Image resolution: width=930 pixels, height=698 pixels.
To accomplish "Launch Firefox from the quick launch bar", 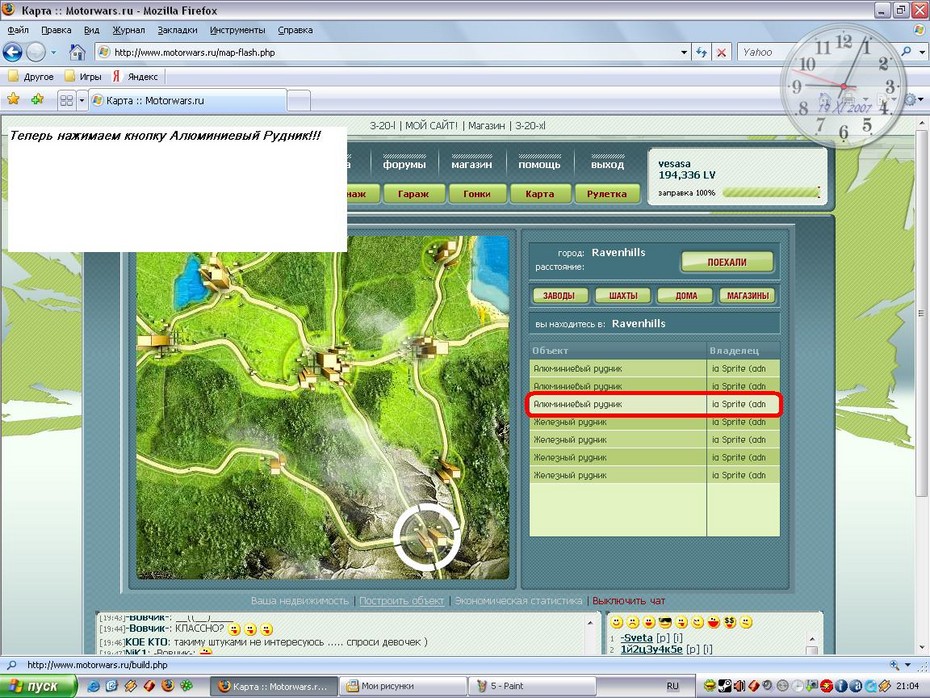I will tap(168, 686).
